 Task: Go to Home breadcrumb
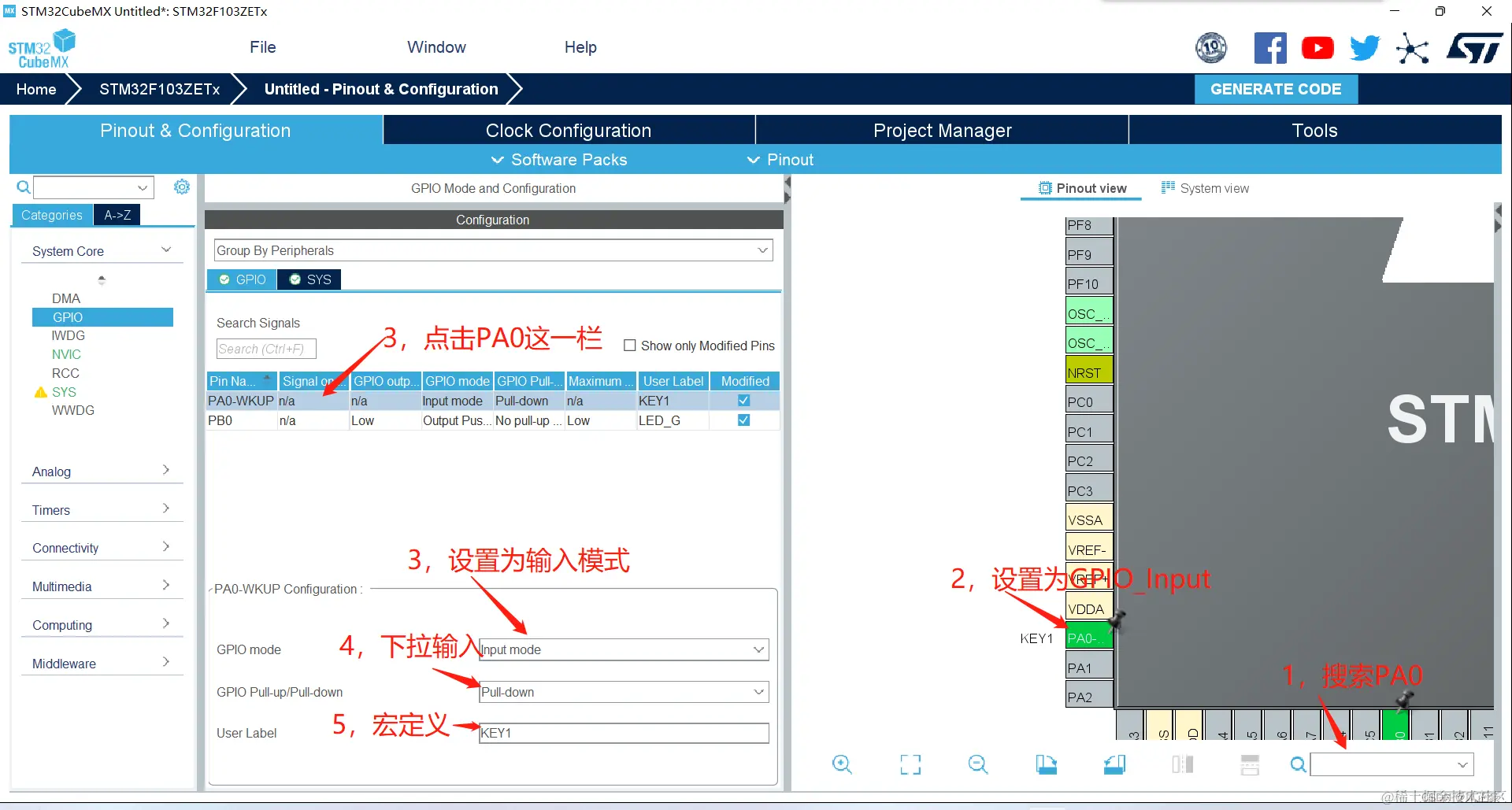pos(36,89)
